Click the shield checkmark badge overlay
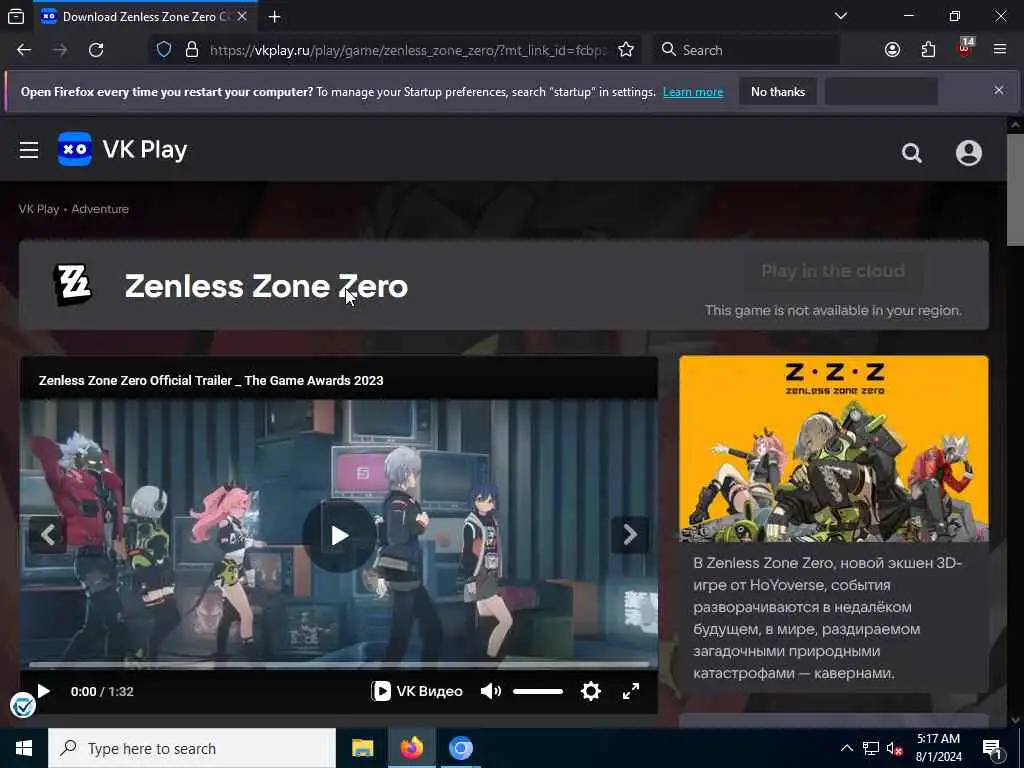 pos(23,705)
